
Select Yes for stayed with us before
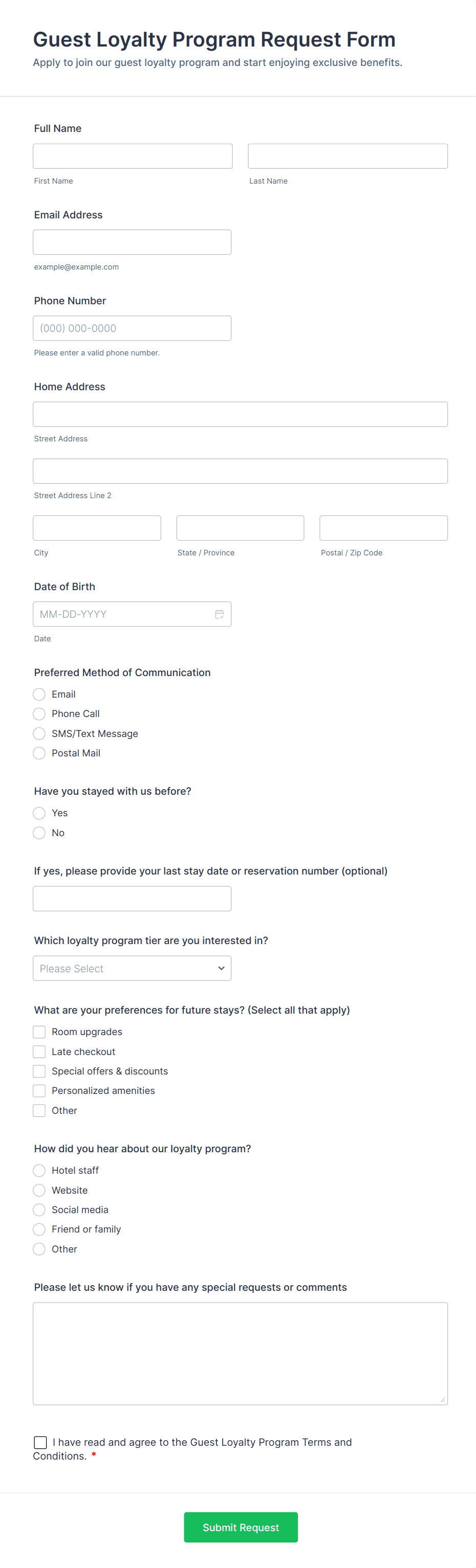coord(39,813)
